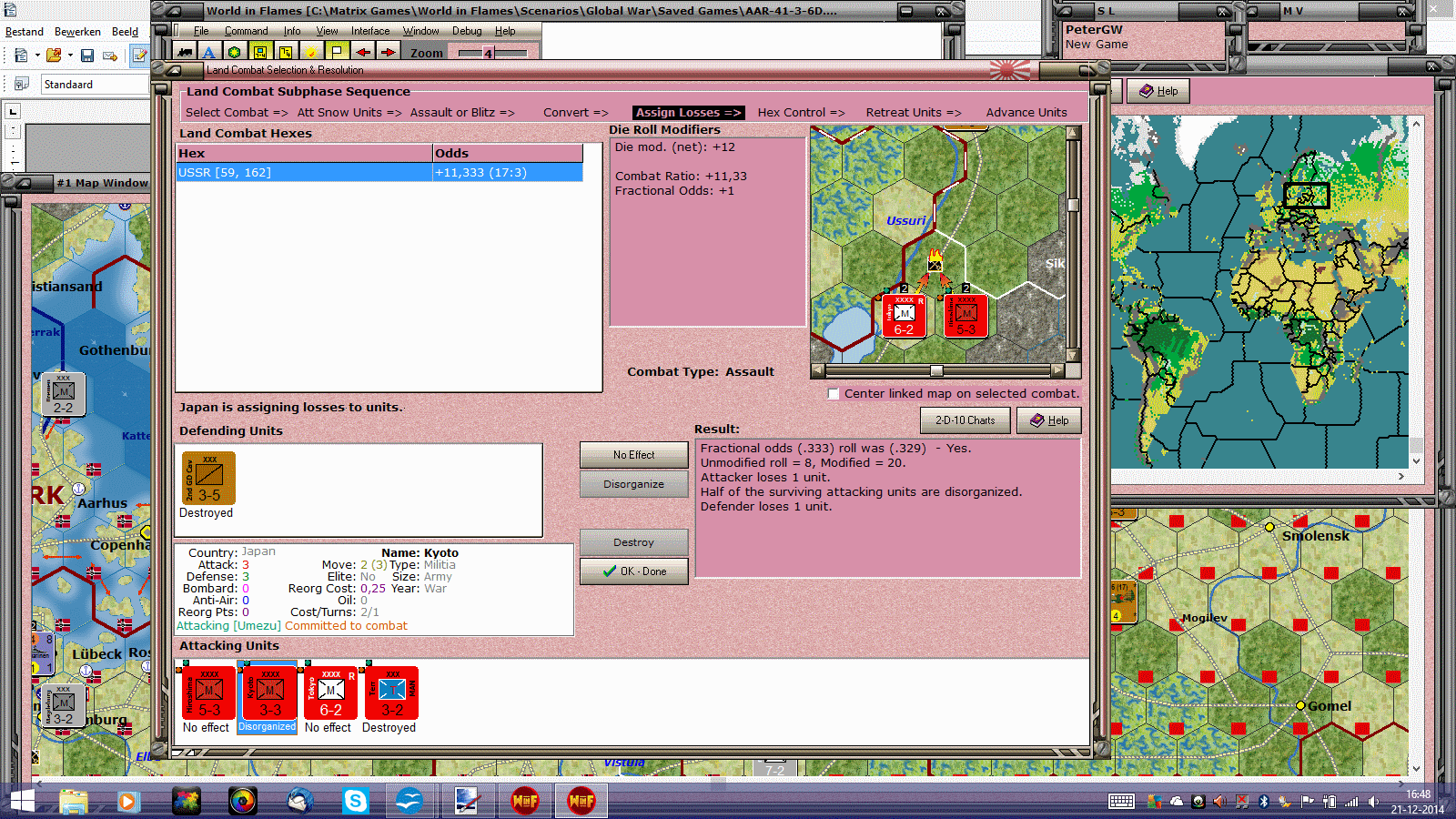Click the 6-2 unit on the combat minimap

(x=904, y=316)
